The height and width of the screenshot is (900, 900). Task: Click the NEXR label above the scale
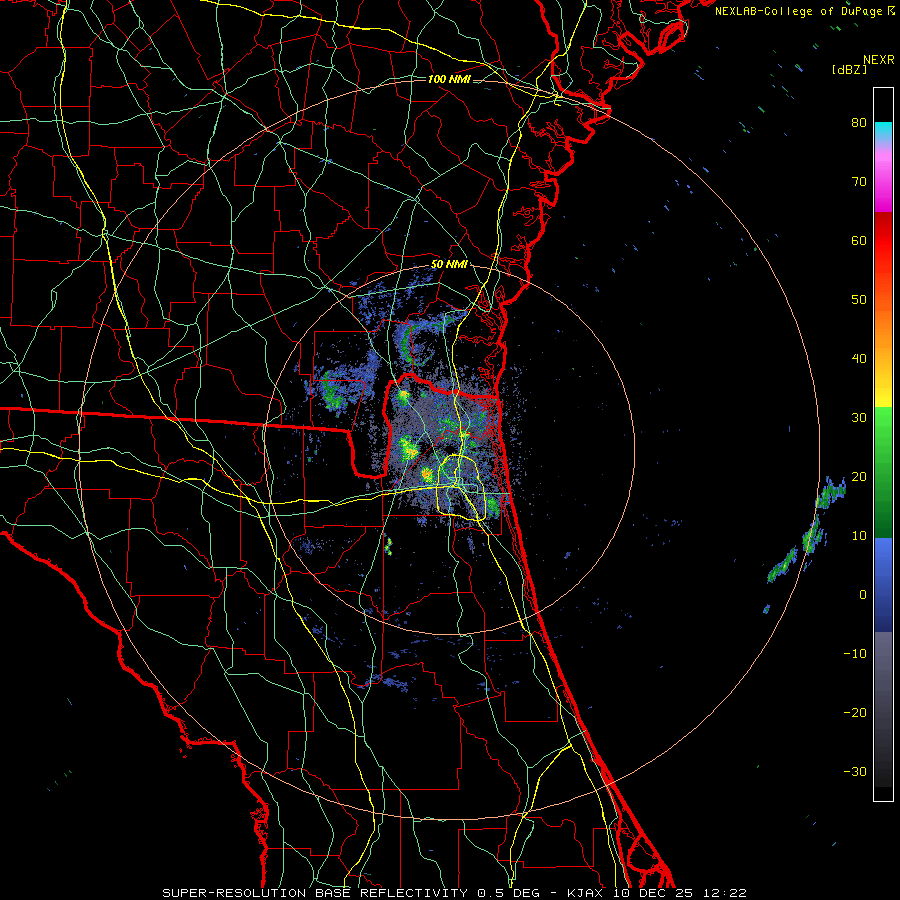point(878,60)
